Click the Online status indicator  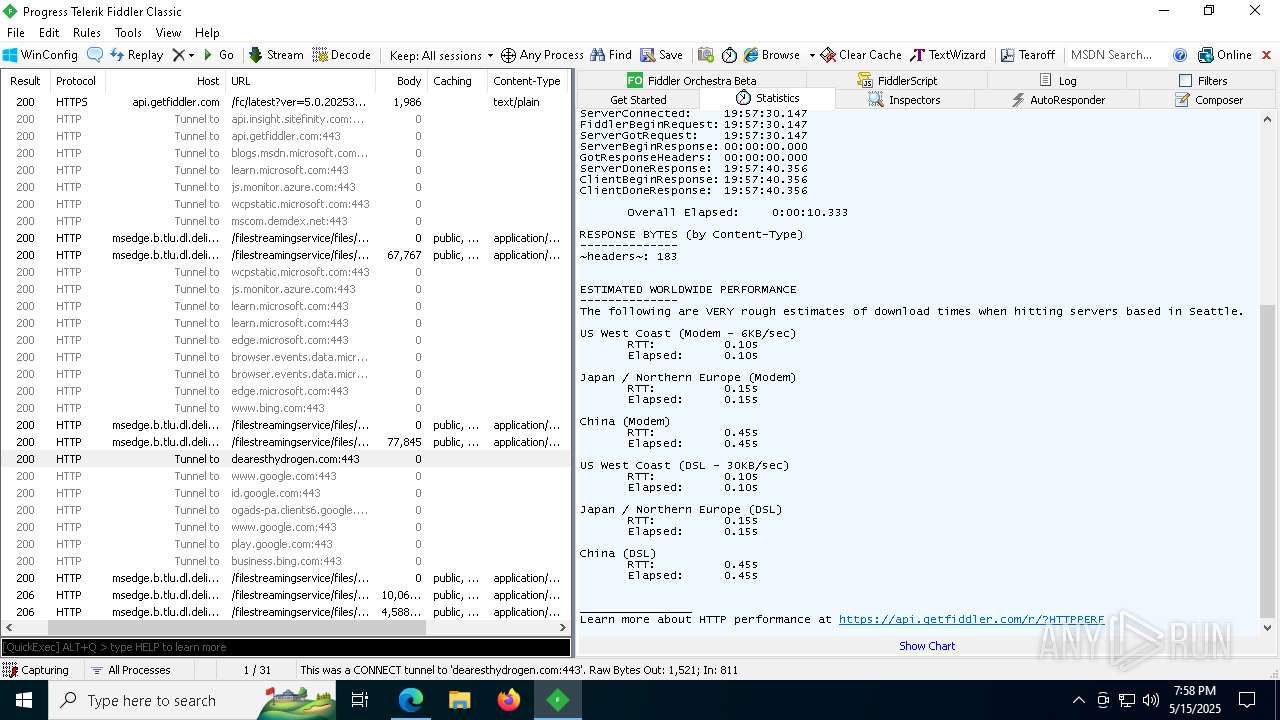click(1225, 55)
